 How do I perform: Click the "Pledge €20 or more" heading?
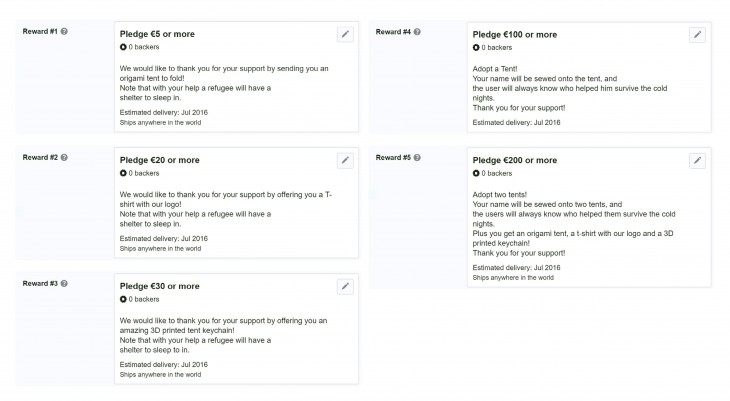coord(159,160)
